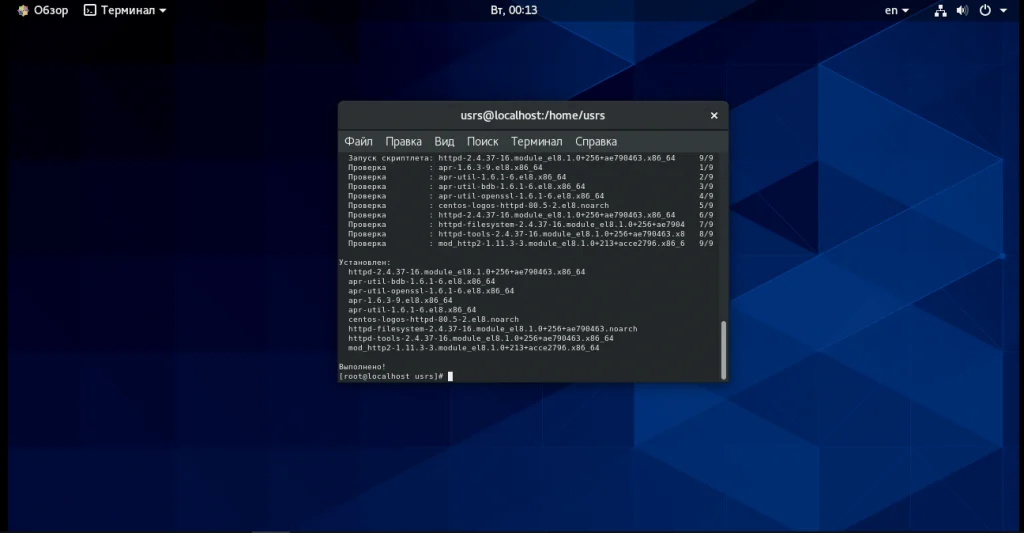1024x533 pixels.
Task: Click the httpd-filesystem noarch installed entry
Action: [492, 329]
